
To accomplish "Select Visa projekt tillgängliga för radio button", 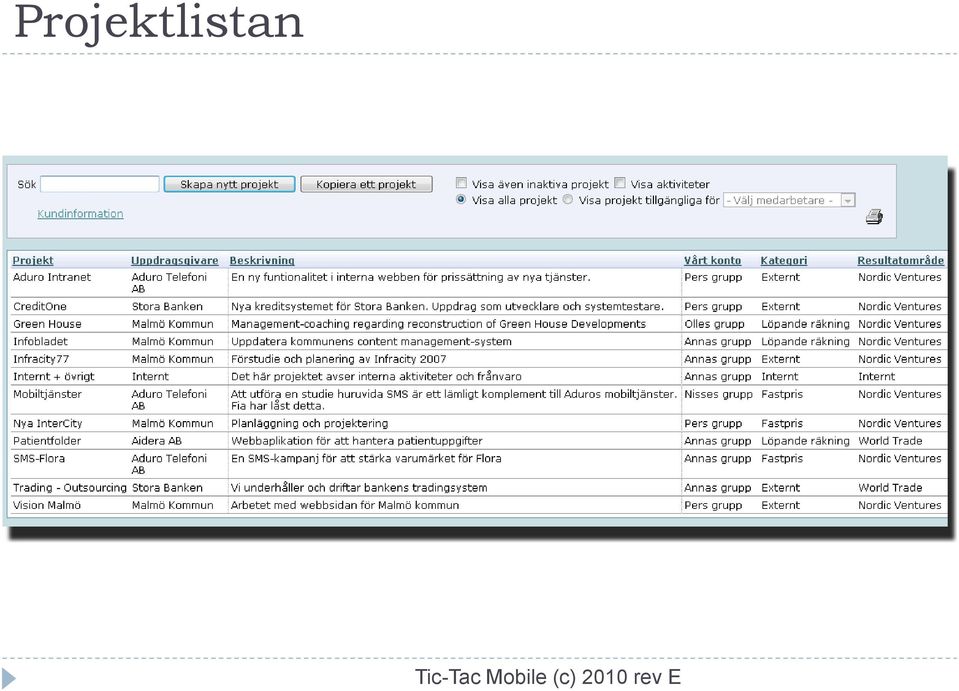I will [x=568, y=199].
